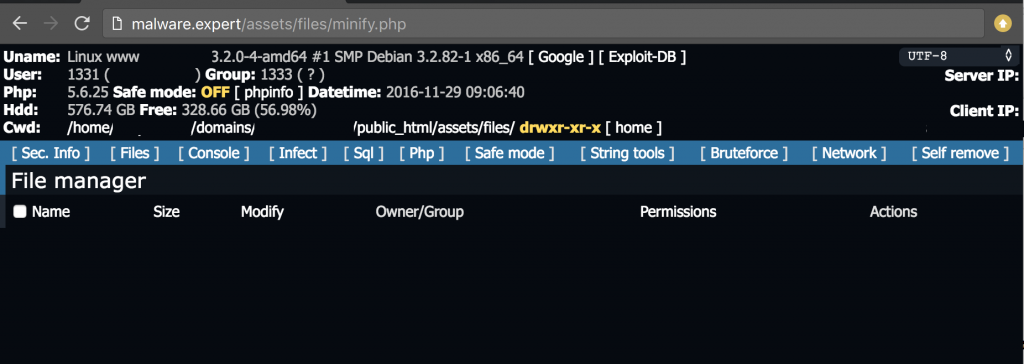Click the Client IP label

[x=984, y=110]
